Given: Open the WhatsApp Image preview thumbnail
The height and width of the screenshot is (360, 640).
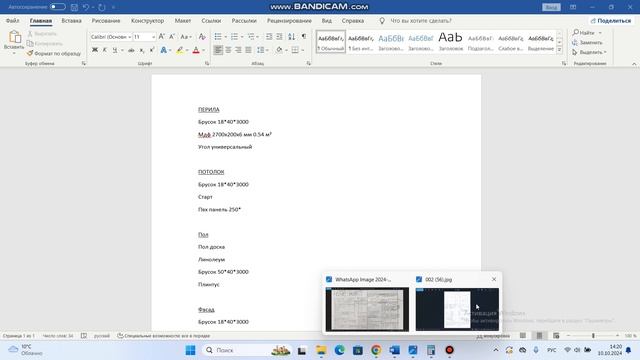Looking at the screenshot, I should [x=367, y=309].
